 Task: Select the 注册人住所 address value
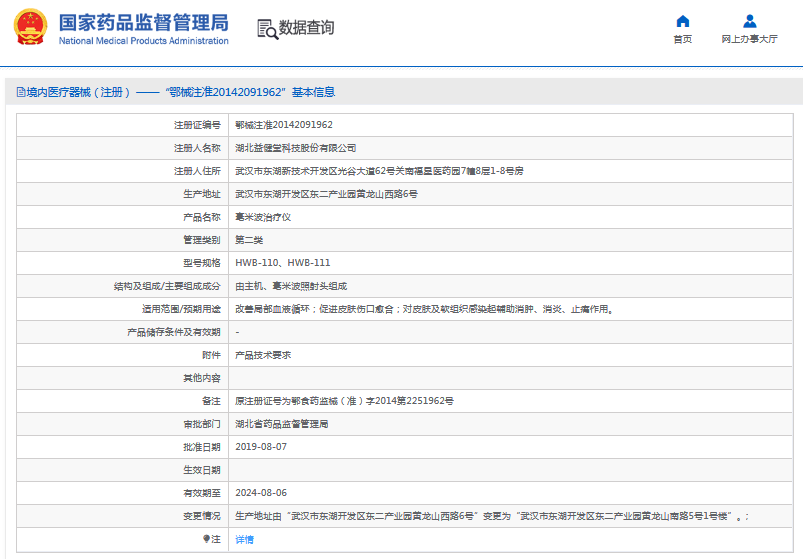point(379,171)
